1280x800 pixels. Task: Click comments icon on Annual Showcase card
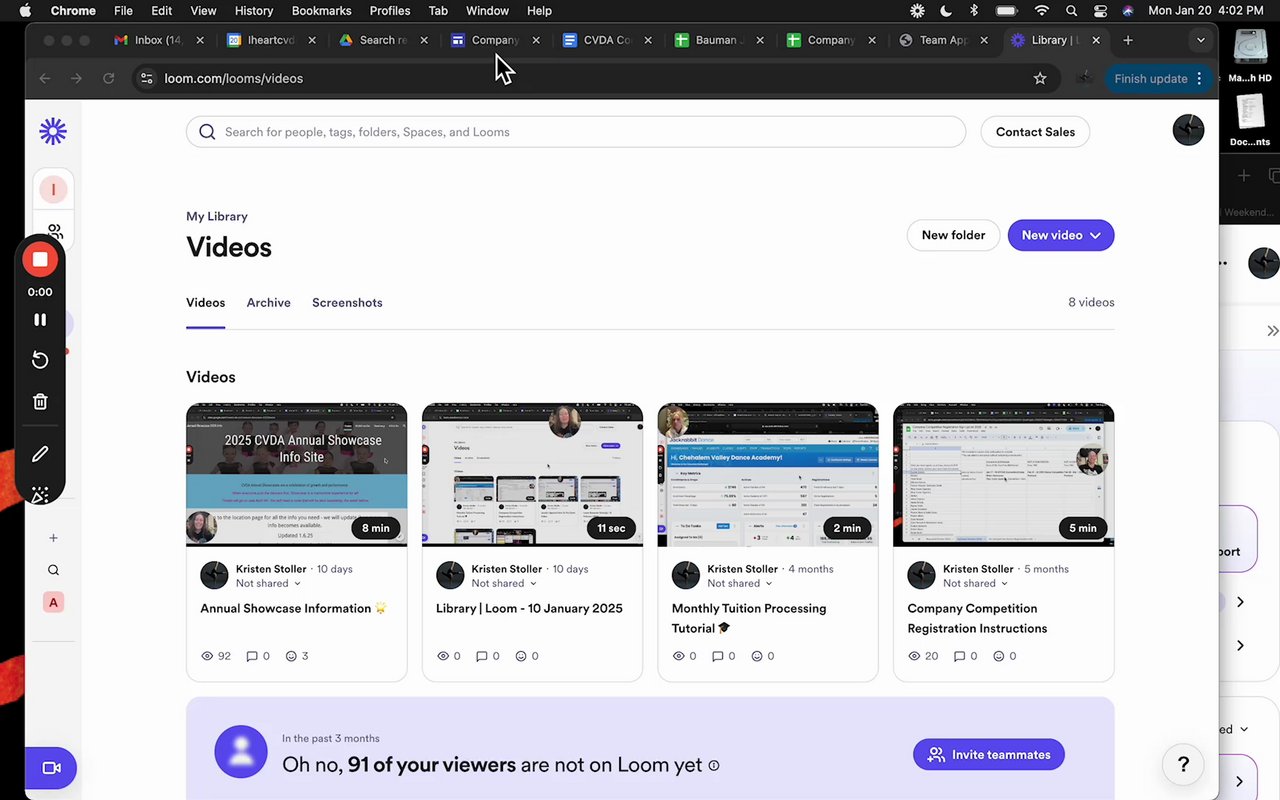pos(253,656)
